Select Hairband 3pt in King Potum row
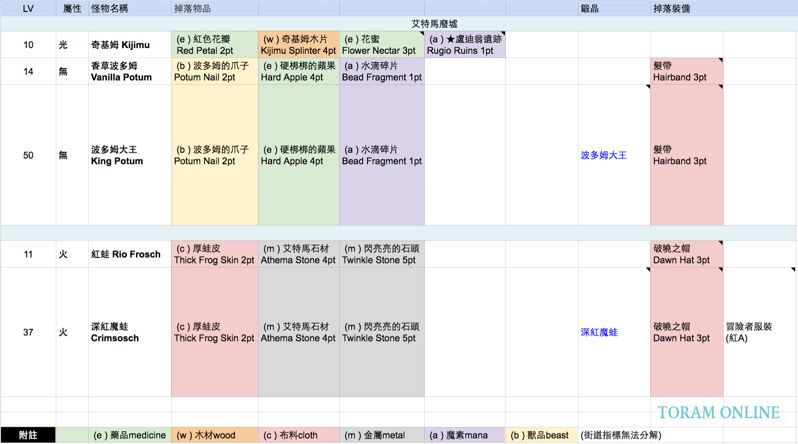 click(x=687, y=155)
